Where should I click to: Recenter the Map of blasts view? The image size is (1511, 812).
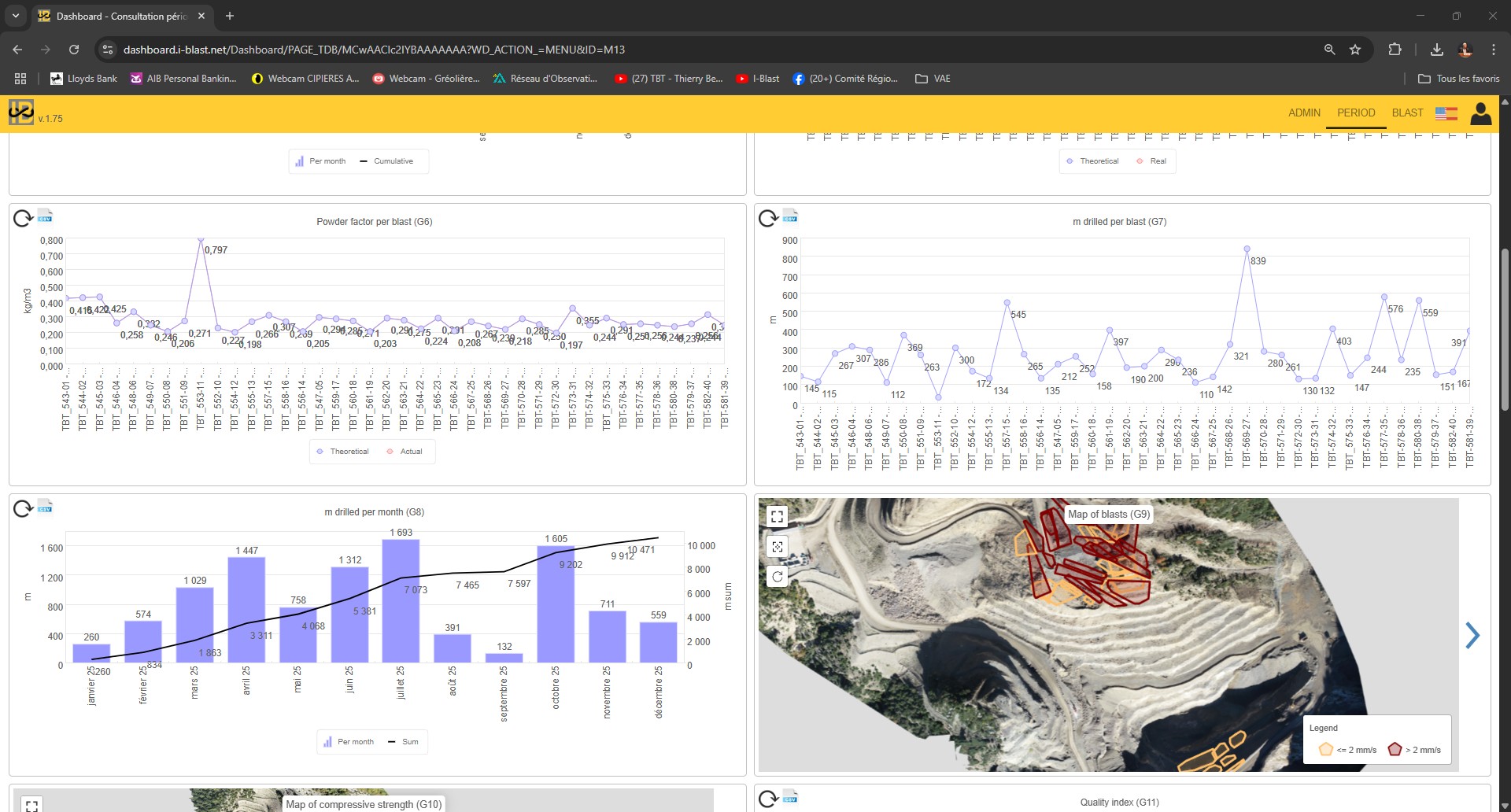[778, 546]
